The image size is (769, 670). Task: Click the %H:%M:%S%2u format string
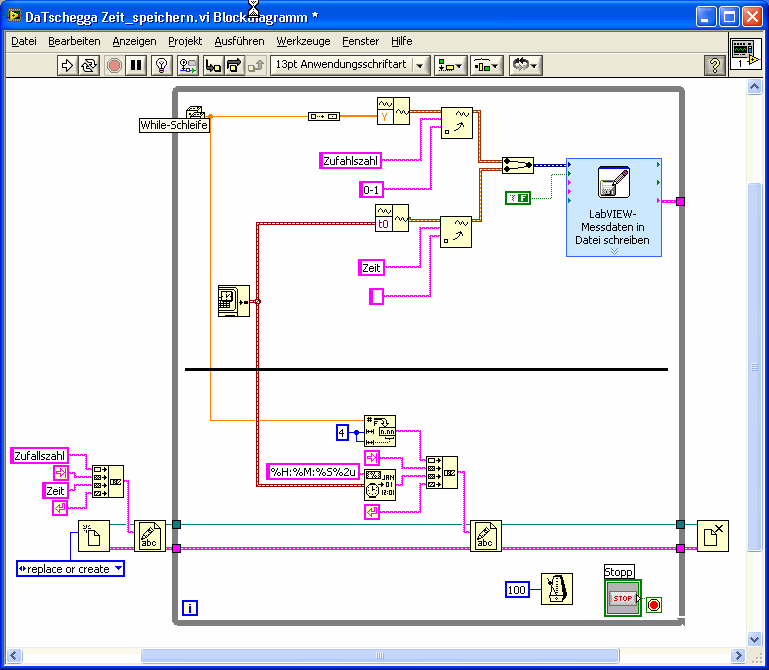click(313, 472)
